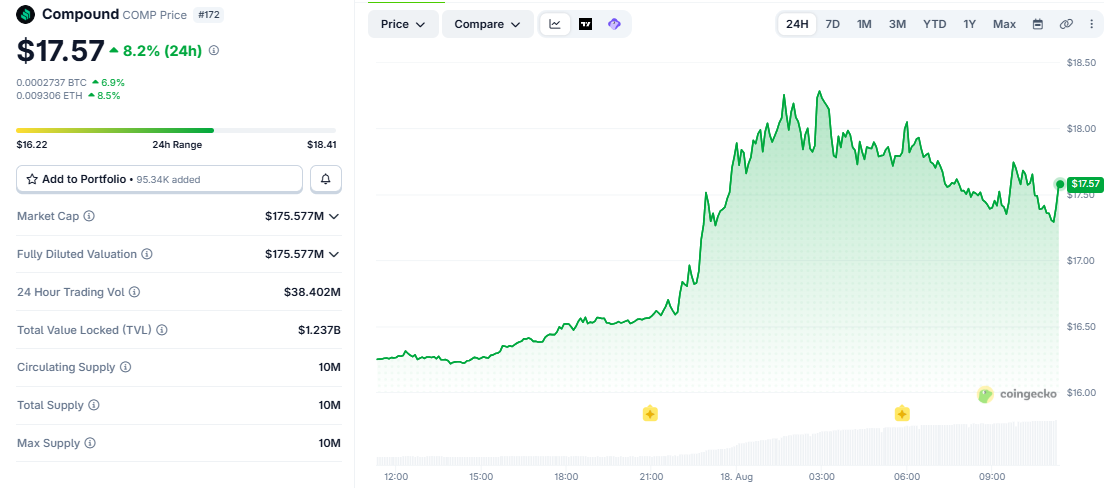Viewport: 1113px width, 488px height.
Task: Click the $18.41 range high value
Action: [x=322, y=145]
